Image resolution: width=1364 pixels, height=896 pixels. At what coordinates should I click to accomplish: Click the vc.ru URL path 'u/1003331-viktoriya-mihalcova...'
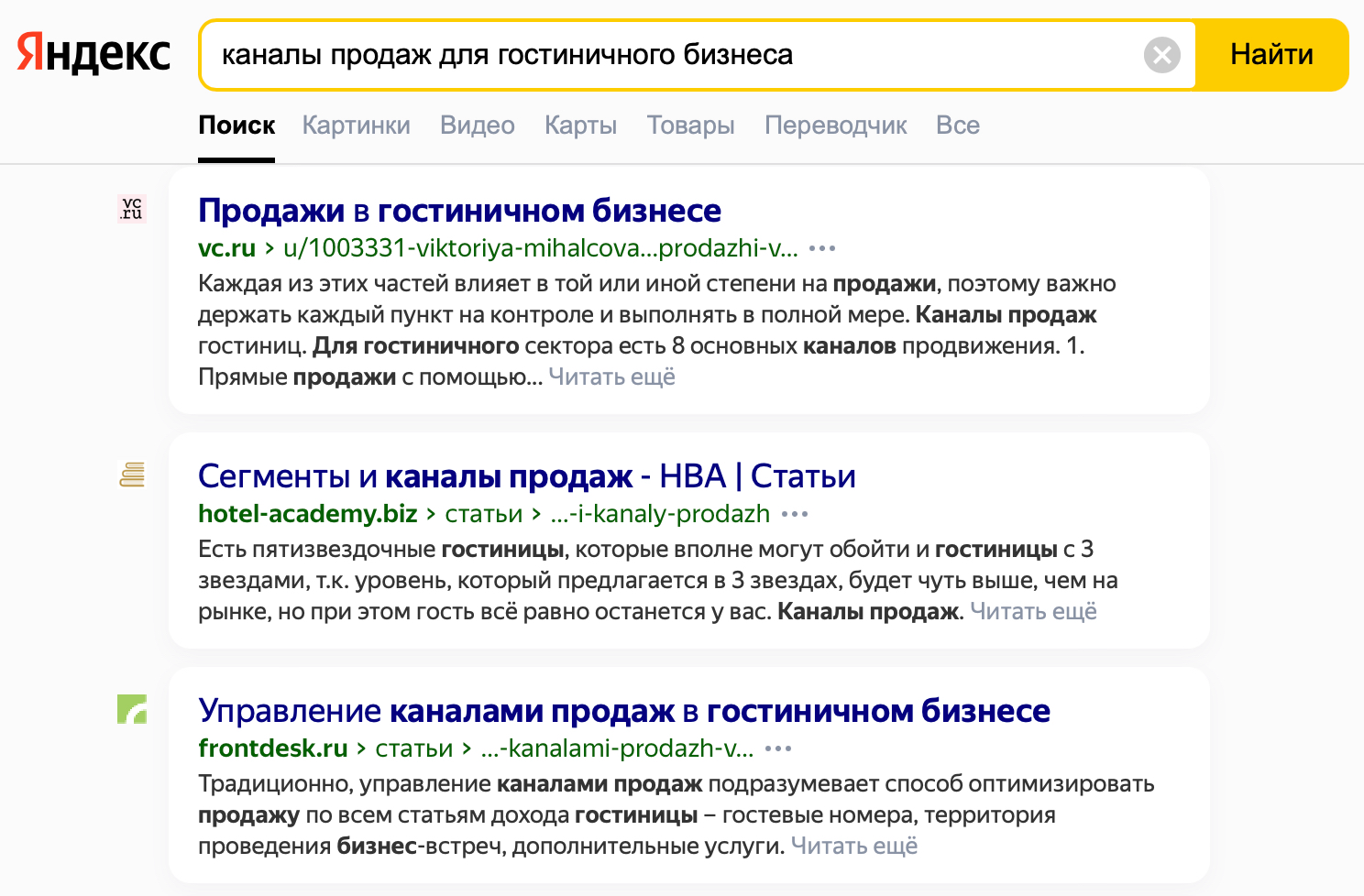[x=541, y=248]
